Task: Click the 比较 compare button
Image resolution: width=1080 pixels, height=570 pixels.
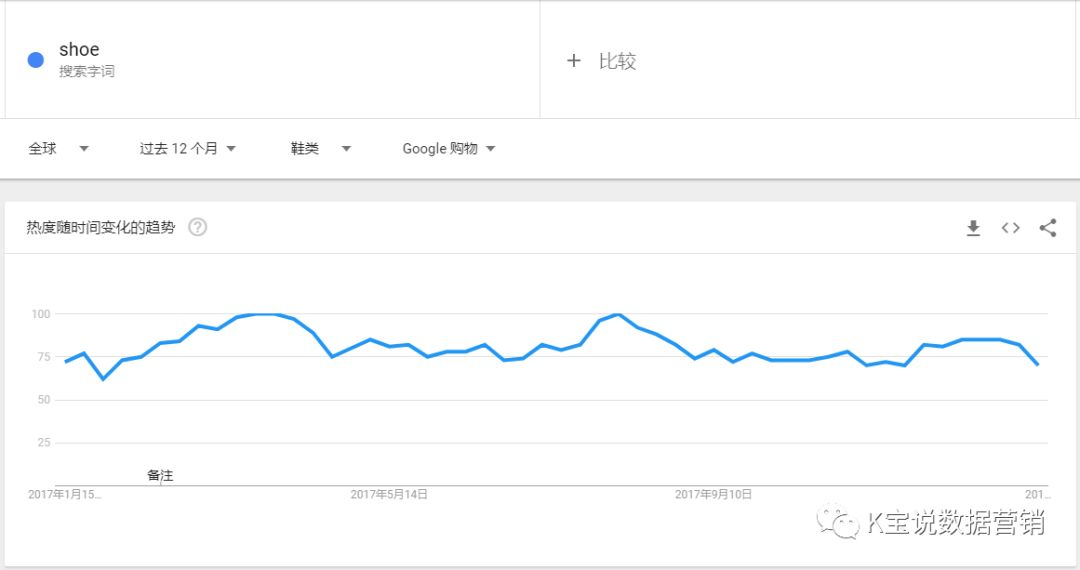Action: point(617,61)
